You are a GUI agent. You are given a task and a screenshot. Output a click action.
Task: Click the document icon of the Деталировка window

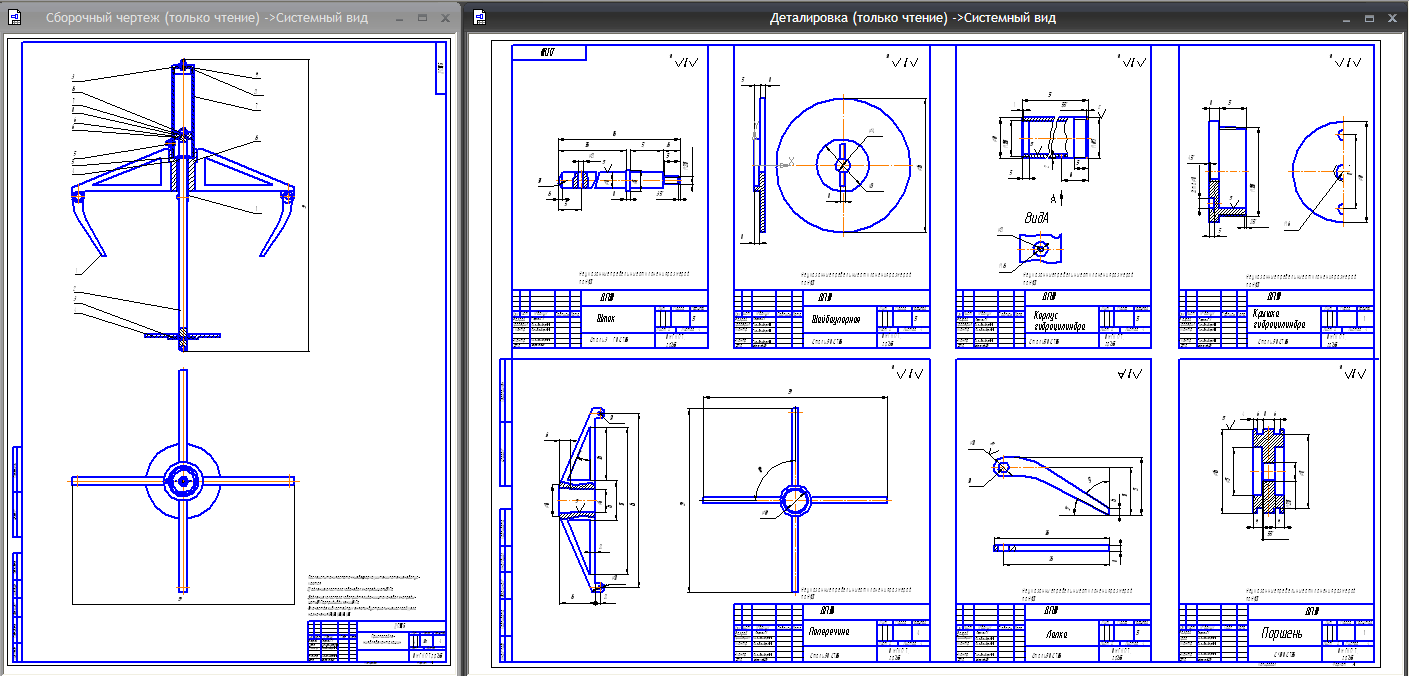[x=480, y=18]
